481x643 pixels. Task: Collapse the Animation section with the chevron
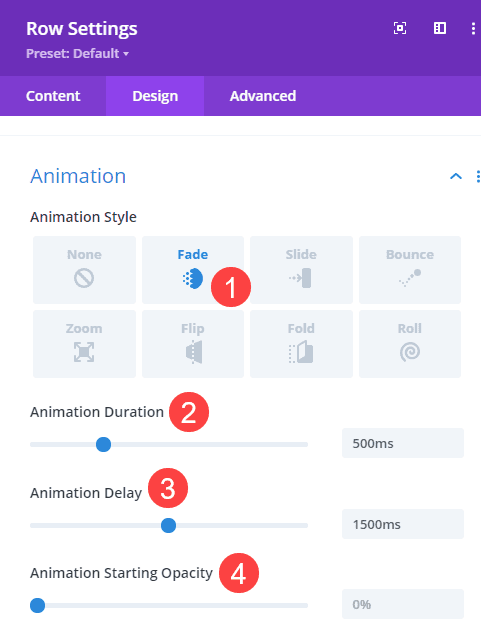(x=456, y=176)
